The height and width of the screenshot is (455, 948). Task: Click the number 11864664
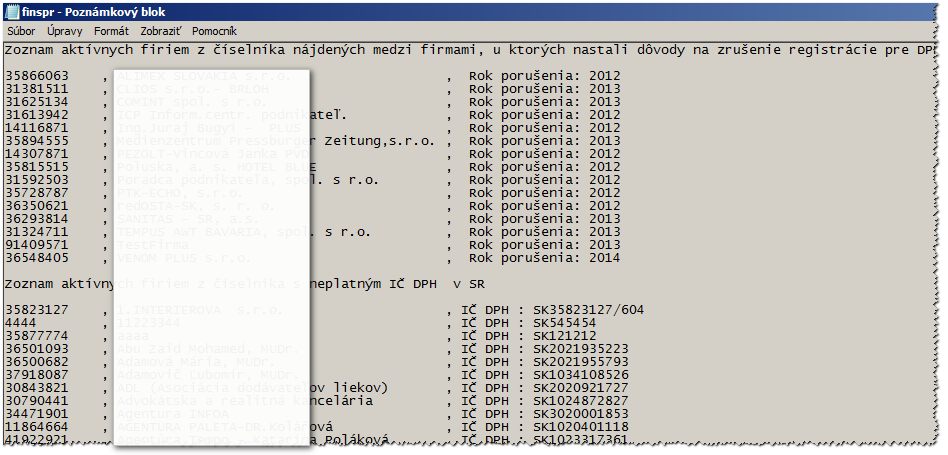37,427
